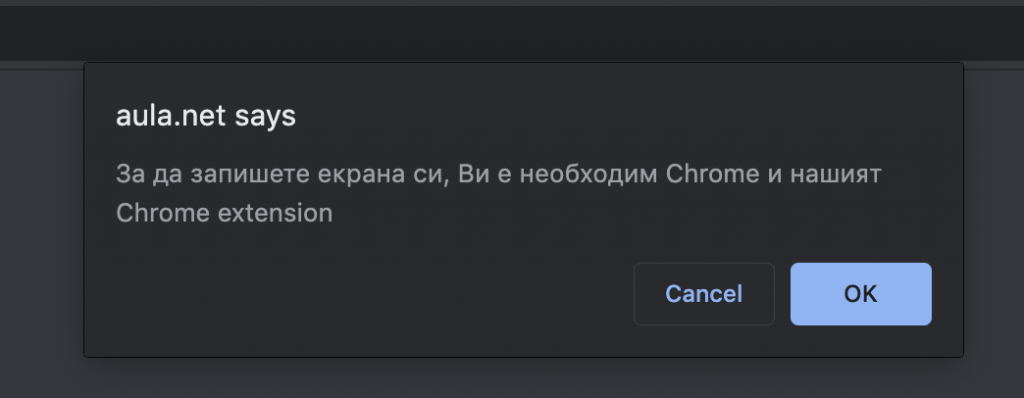Click the Bulgarian message text line
This screenshot has width=1024, height=398.
click(498, 174)
